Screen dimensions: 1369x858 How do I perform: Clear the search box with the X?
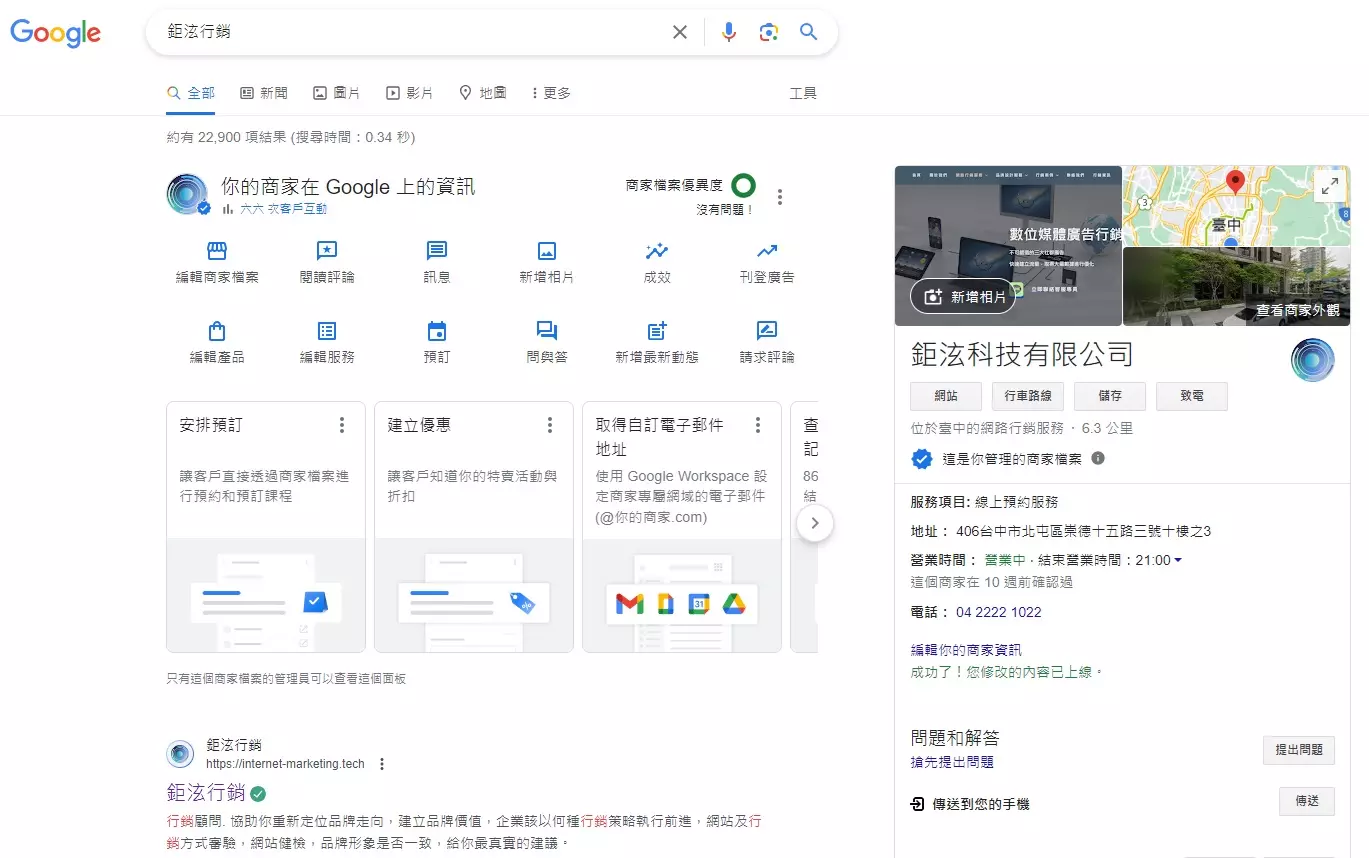pyautogui.click(x=680, y=31)
